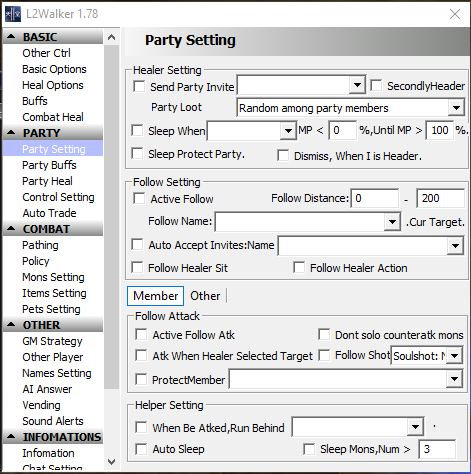This screenshot has width=471, height=474.
Task: Toggle SecondlyHeader checkbox
Action: coord(376,85)
